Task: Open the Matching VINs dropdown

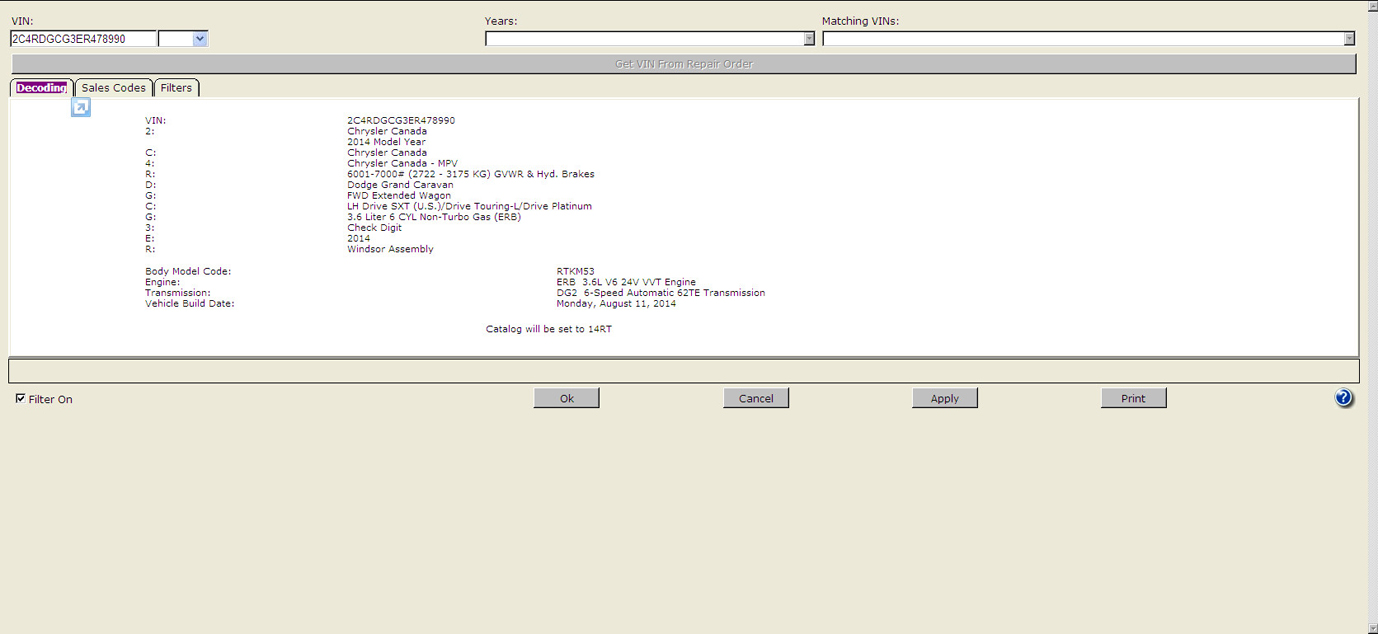Action: [1348, 39]
